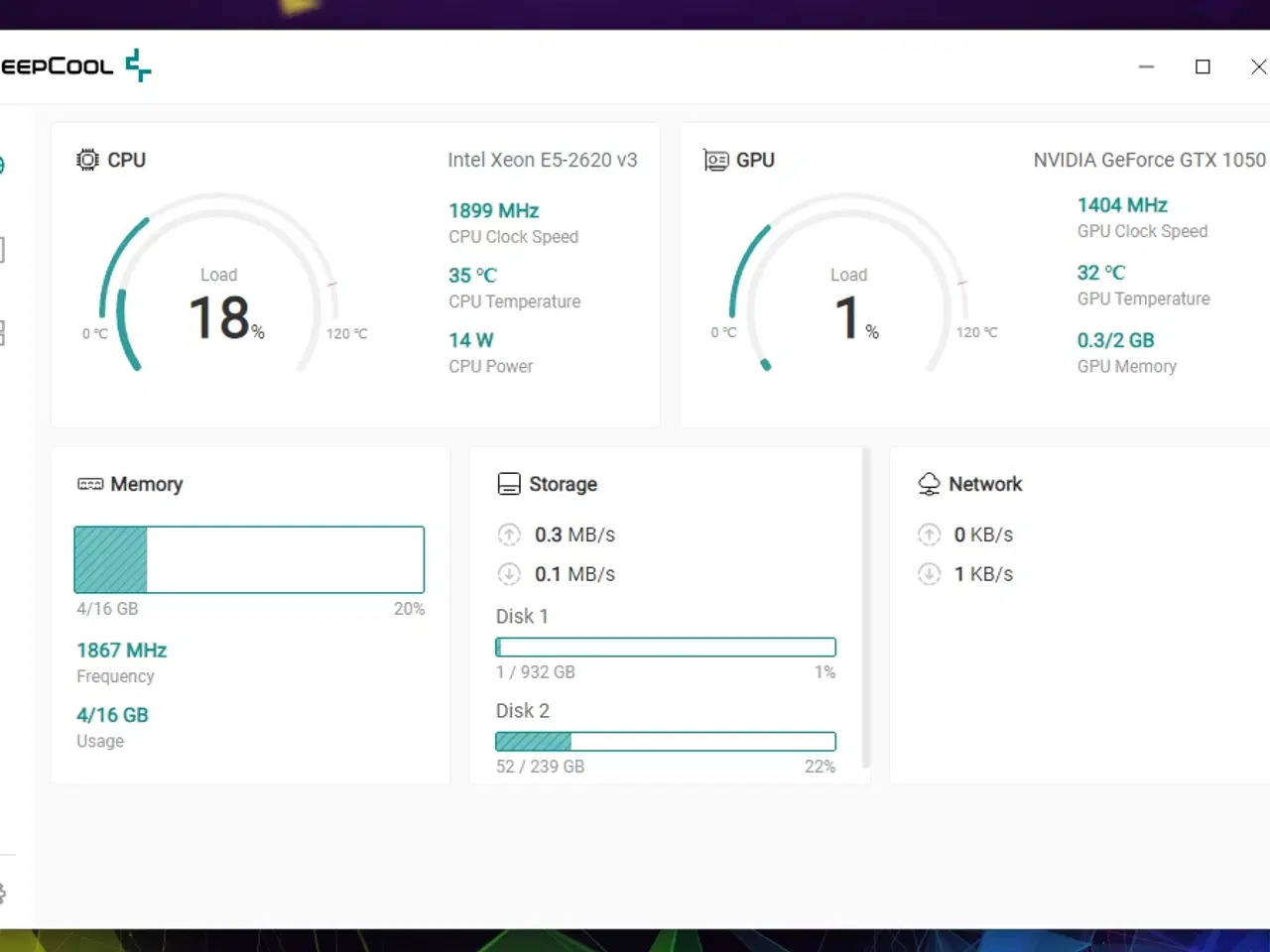Click the Disk 2 label
The height and width of the screenshot is (952, 1270).
pyautogui.click(x=523, y=710)
